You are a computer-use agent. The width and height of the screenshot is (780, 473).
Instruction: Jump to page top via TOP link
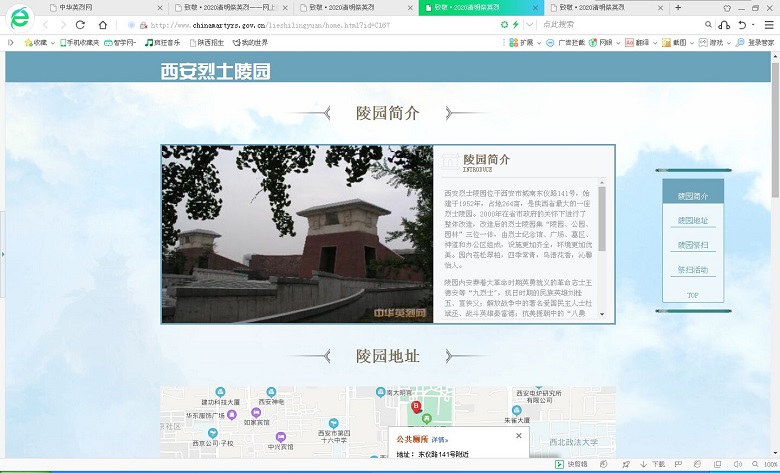pos(692,295)
